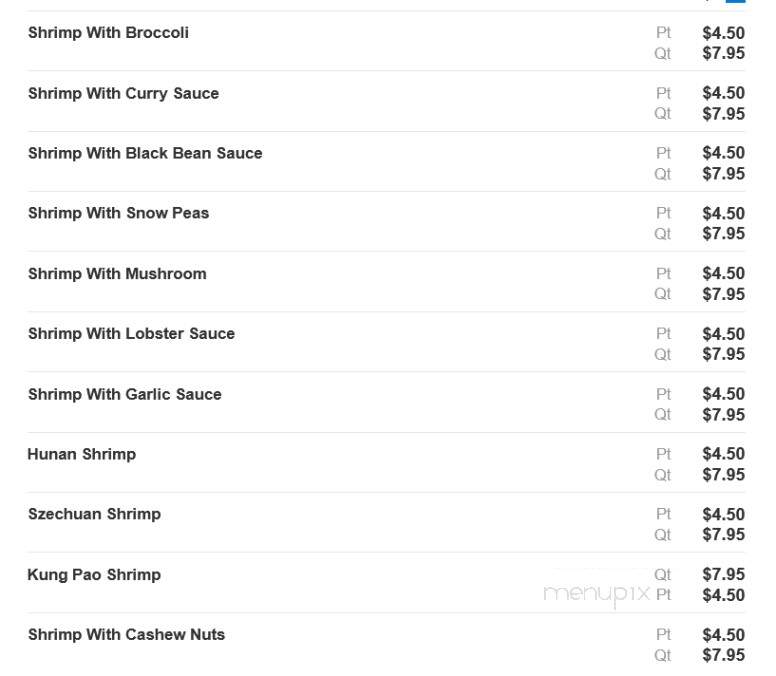Open Shrimp With Black Bean Sauce entry
Image resolution: width=776 pixels, height=676 pixels.
[x=145, y=153]
